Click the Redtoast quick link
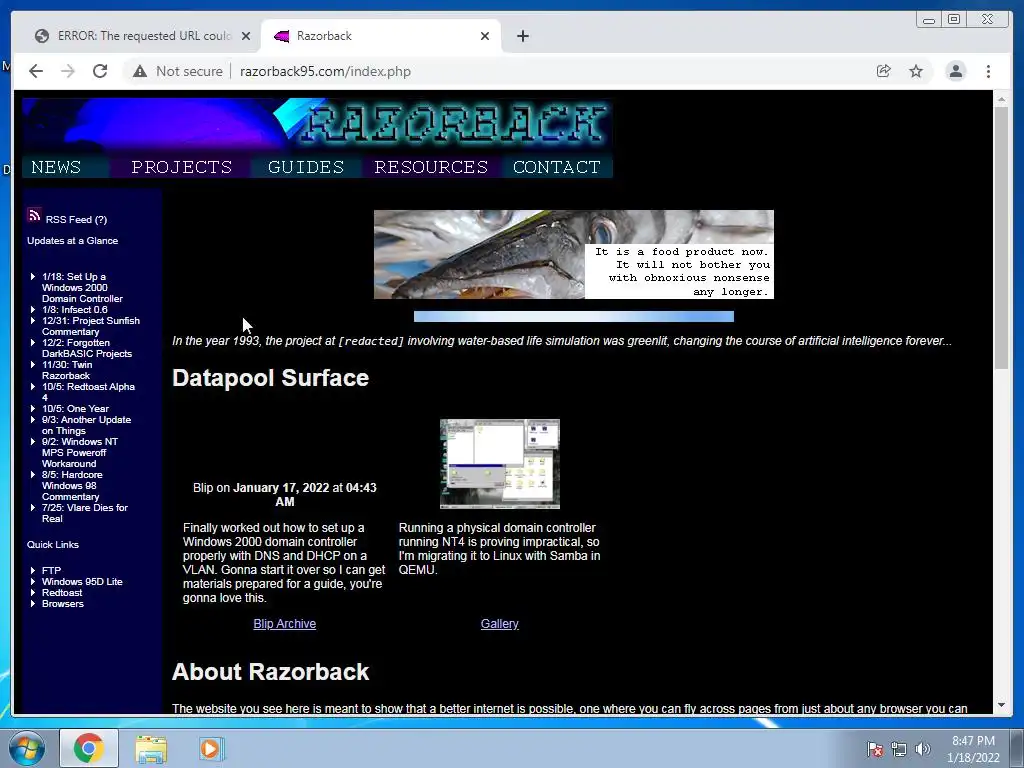This screenshot has height=768, width=1024. pos(62,593)
